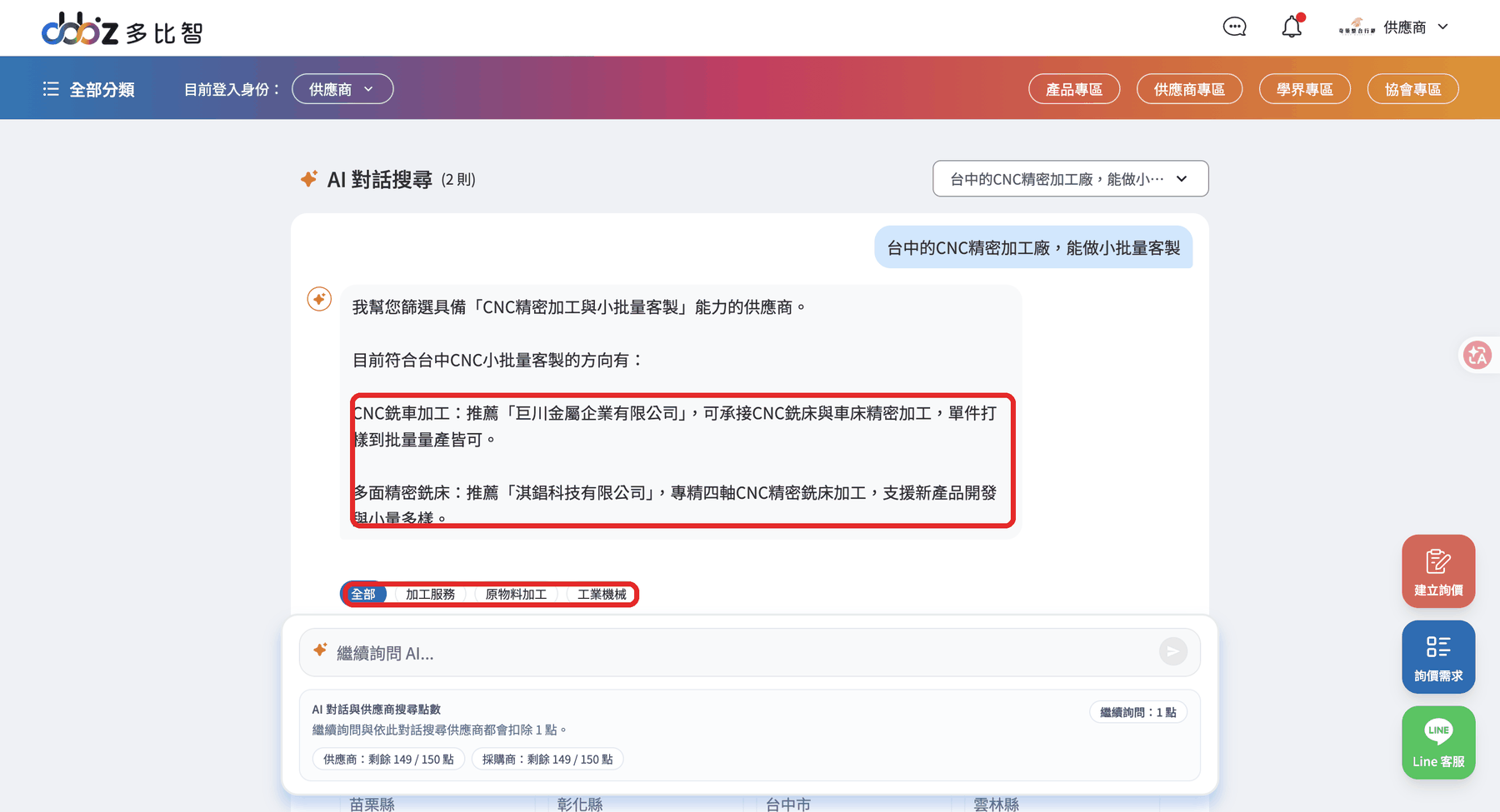Select the 工業機械 filter tab

point(602,594)
